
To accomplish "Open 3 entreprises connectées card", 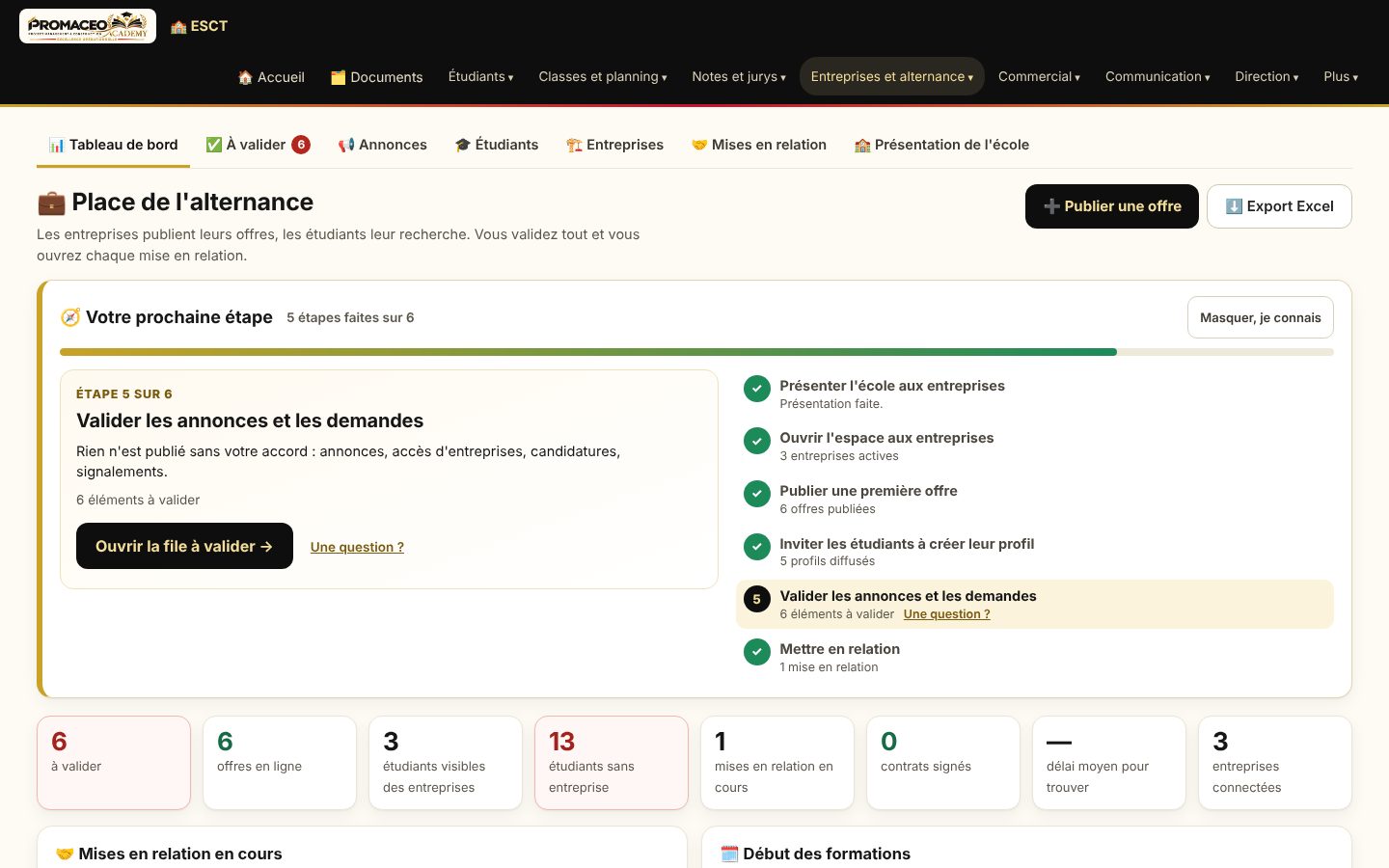I will click(x=1275, y=763).
